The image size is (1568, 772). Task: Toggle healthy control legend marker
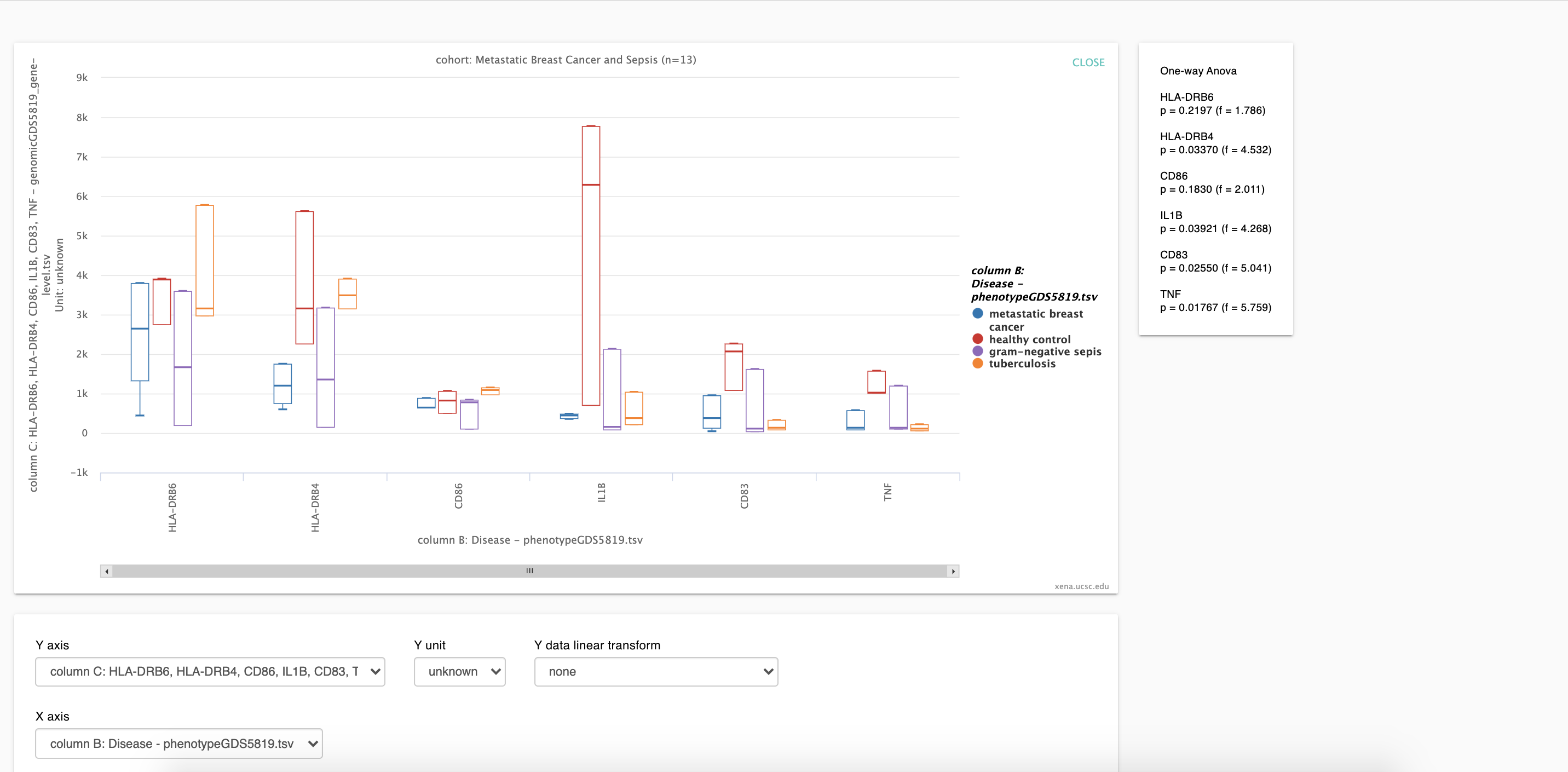pyautogui.click(x=978, y=339)
